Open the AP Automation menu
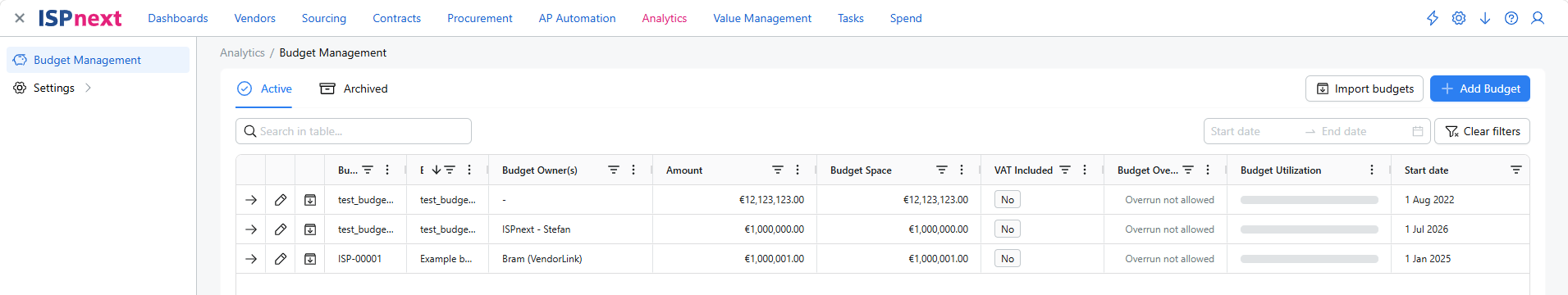 578,18
